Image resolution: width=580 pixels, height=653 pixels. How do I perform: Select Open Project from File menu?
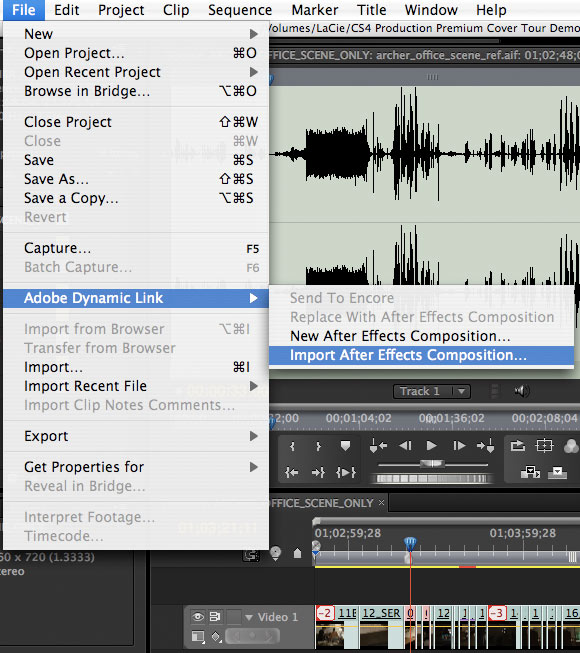click(x=136, y=53)
